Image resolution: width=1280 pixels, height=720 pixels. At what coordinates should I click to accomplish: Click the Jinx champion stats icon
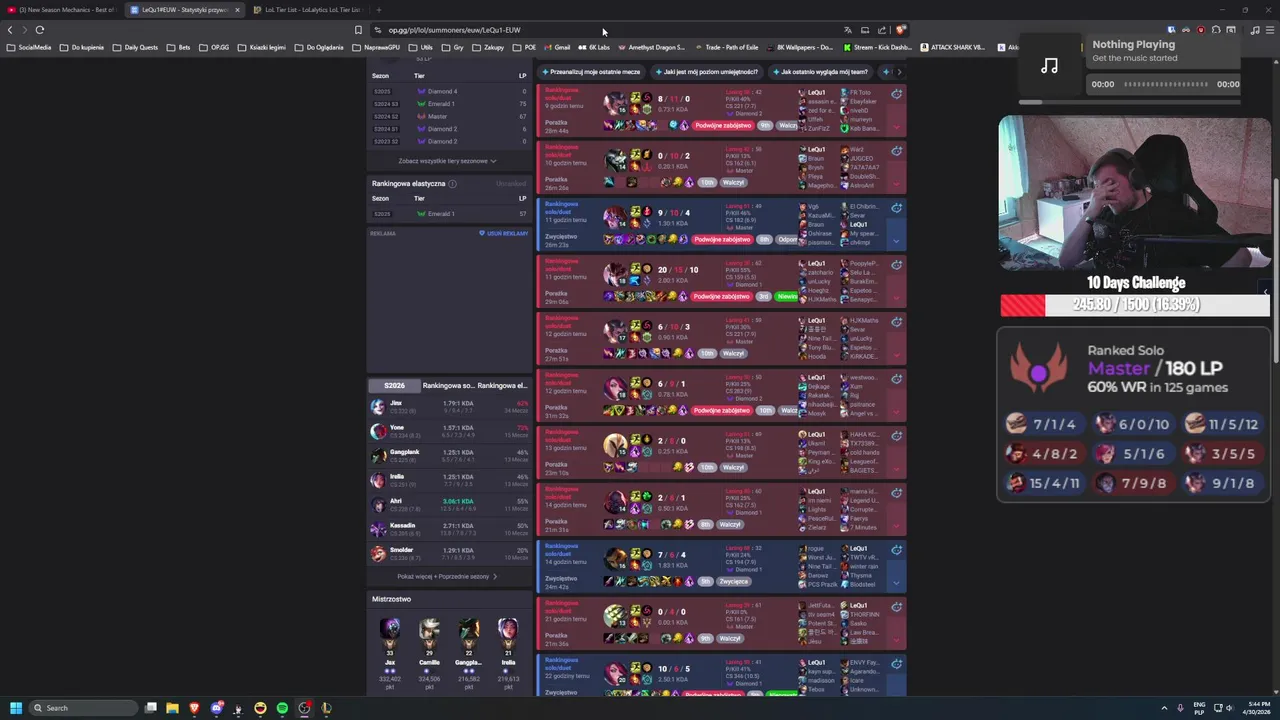[x=377, y=407]
